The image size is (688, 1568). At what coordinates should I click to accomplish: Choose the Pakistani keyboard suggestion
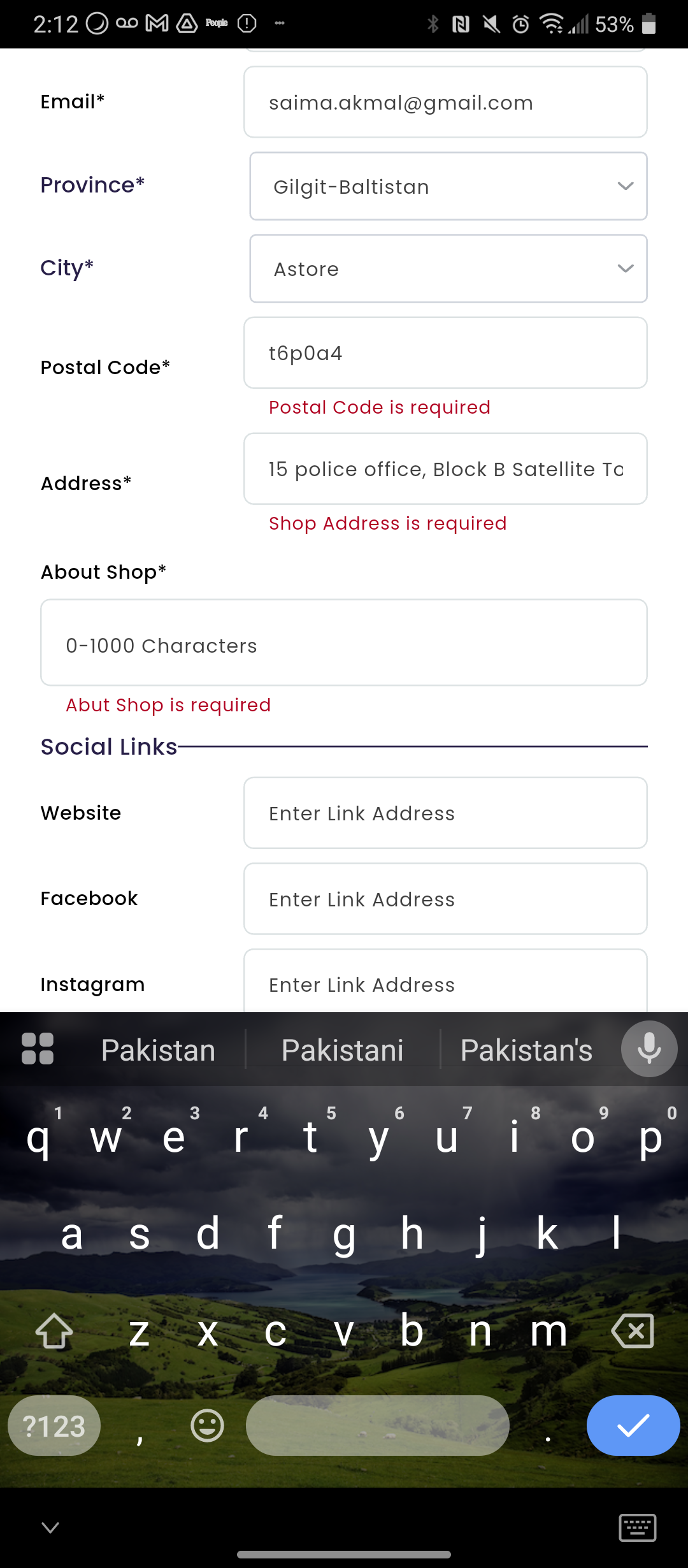343,1050
